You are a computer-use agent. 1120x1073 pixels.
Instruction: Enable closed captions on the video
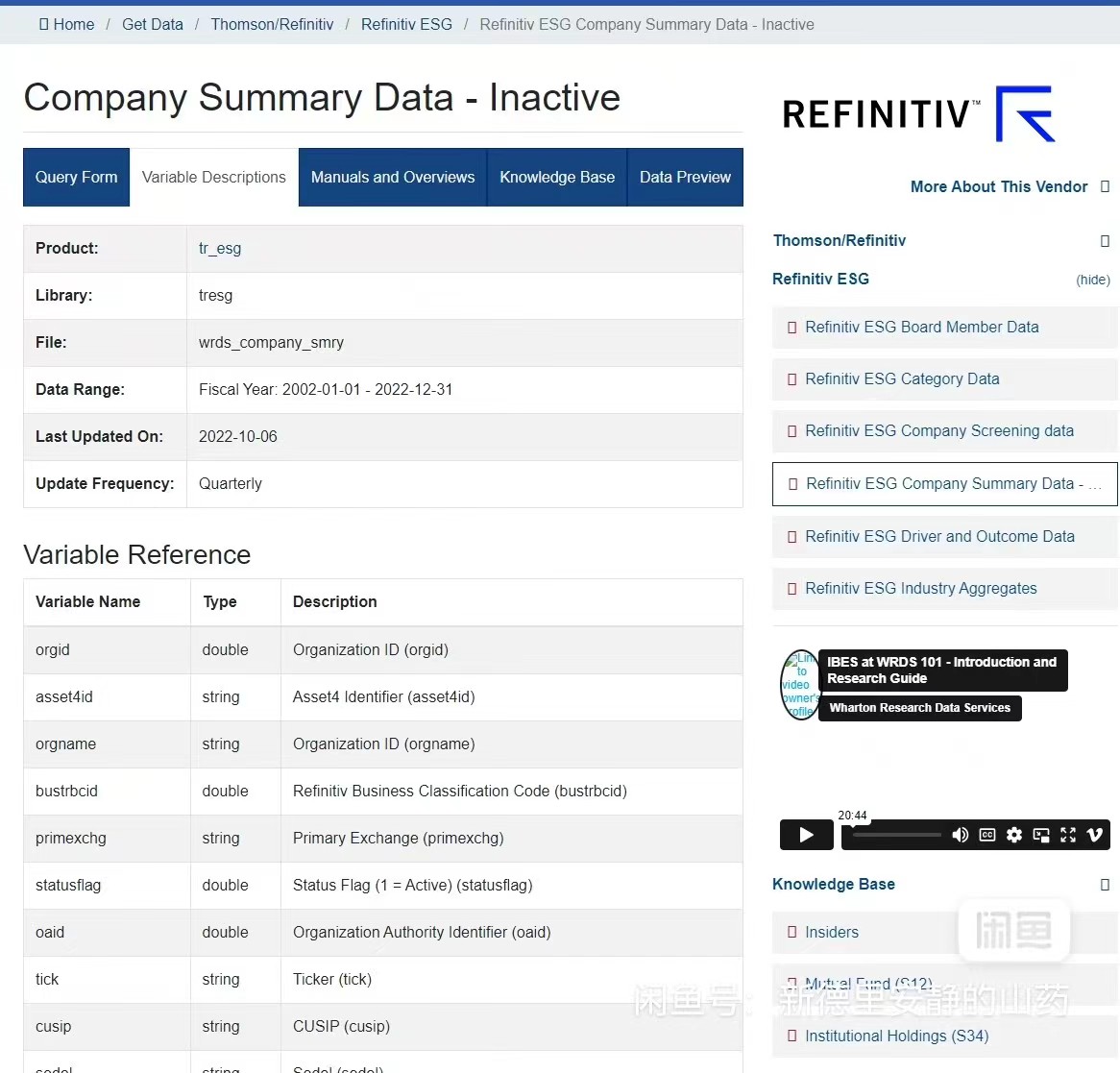tap(987, 835)
